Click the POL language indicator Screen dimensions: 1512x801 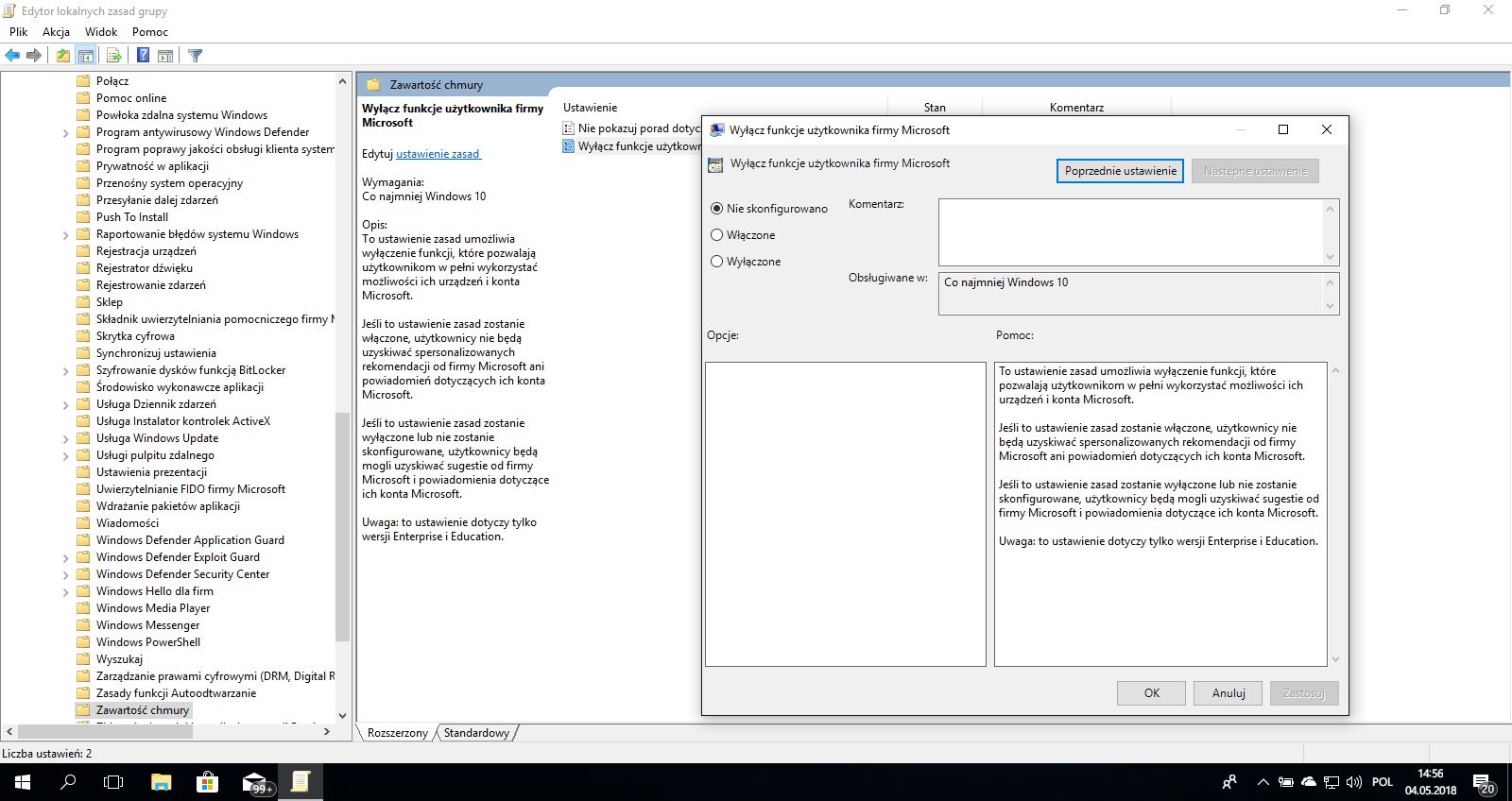coord(1383,782)
